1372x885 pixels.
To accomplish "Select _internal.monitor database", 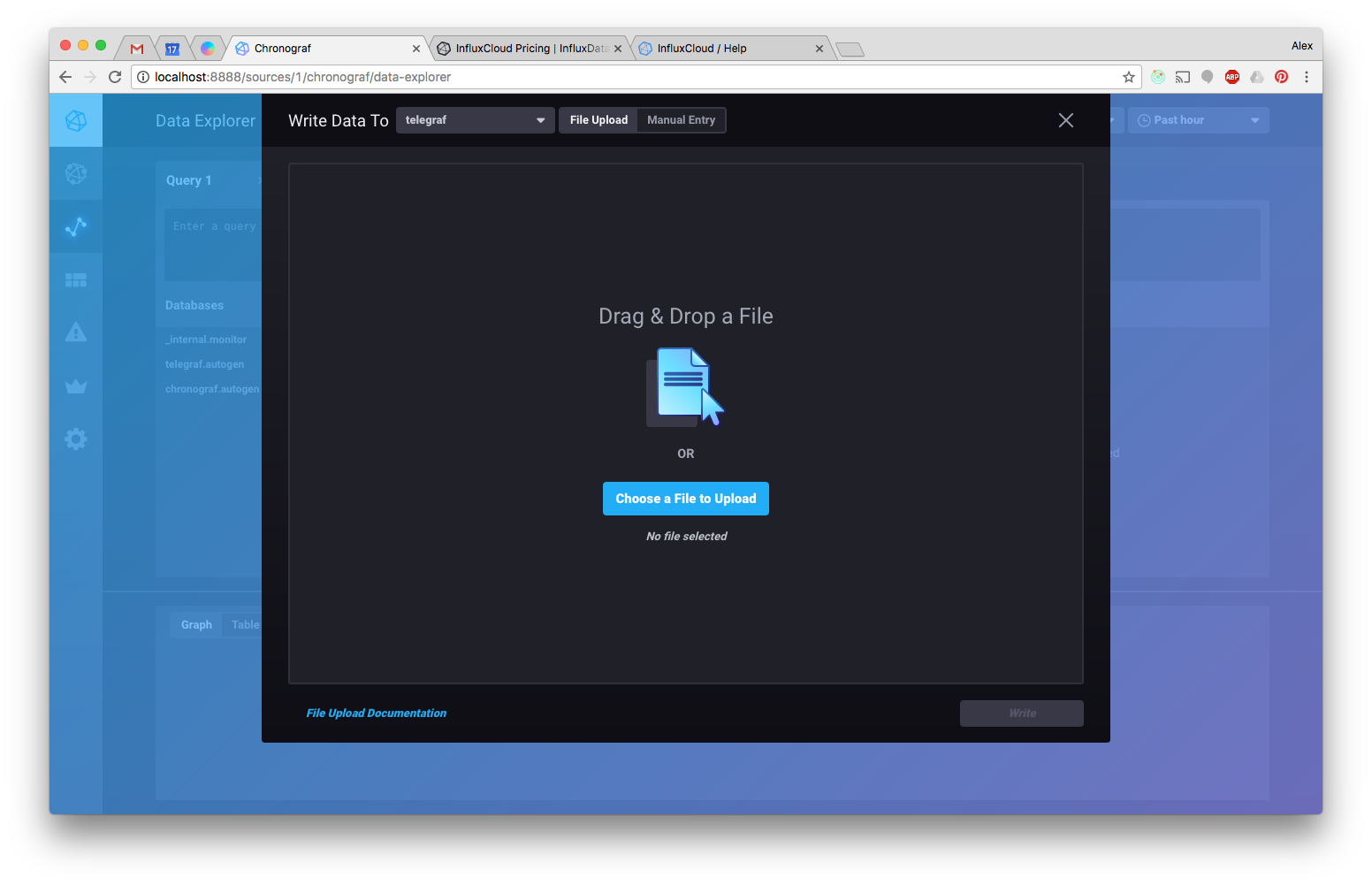I will point(206,340).
